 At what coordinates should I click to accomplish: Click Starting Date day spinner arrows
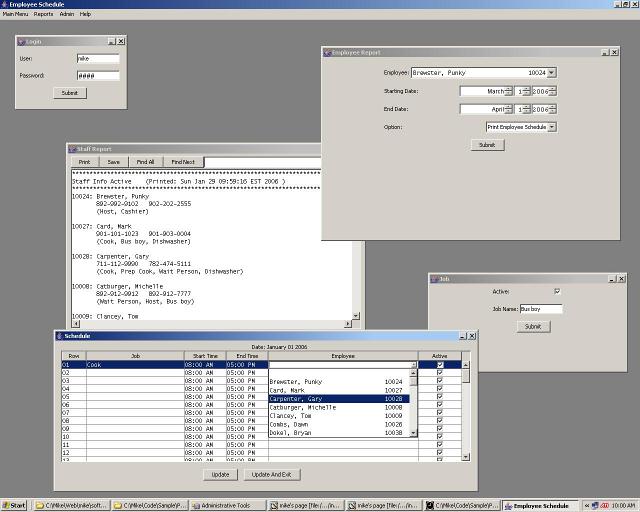click(x=527, y=91)
